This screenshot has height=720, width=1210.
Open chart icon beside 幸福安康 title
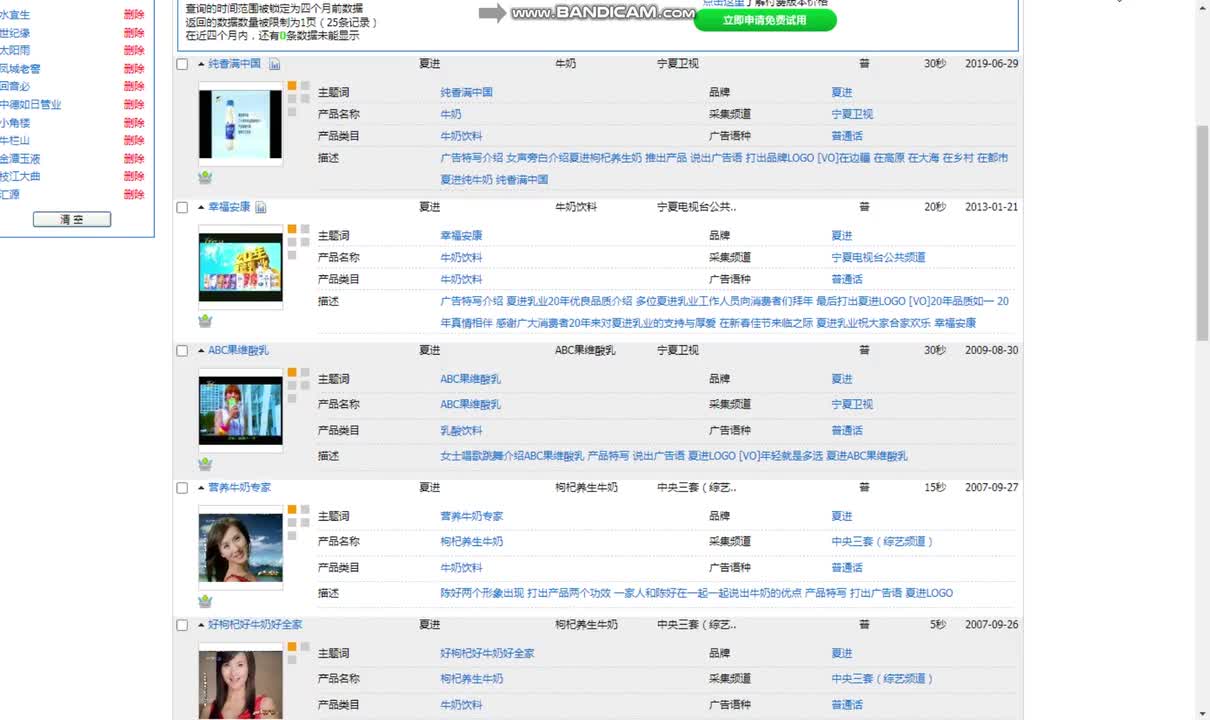point(260,207)
